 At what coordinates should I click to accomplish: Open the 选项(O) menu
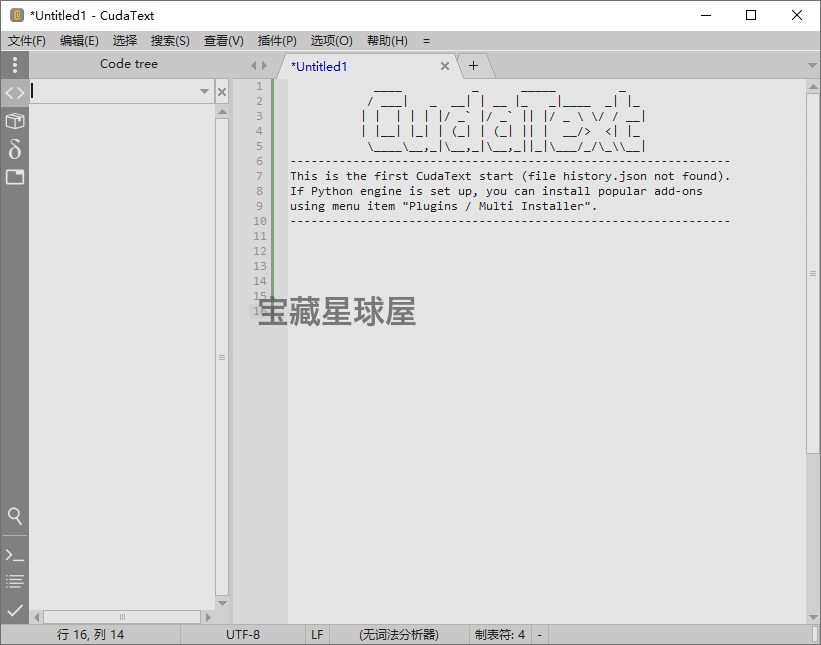(x=331, y=41)
